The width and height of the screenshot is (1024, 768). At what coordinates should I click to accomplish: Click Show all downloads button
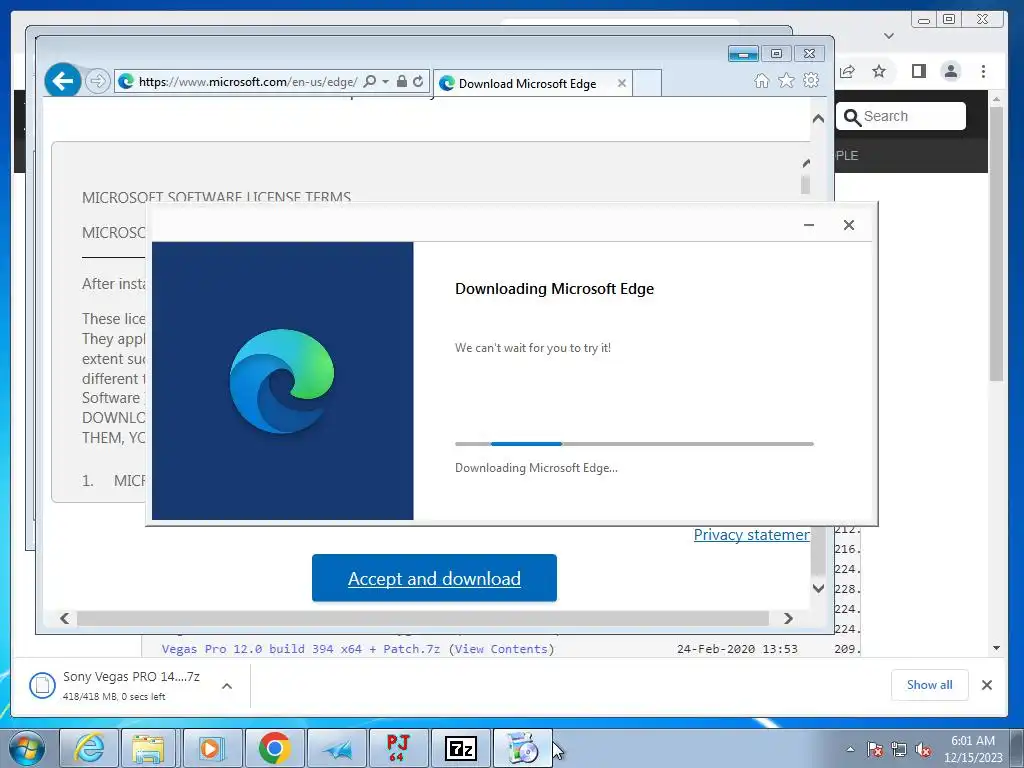(929, 685)
